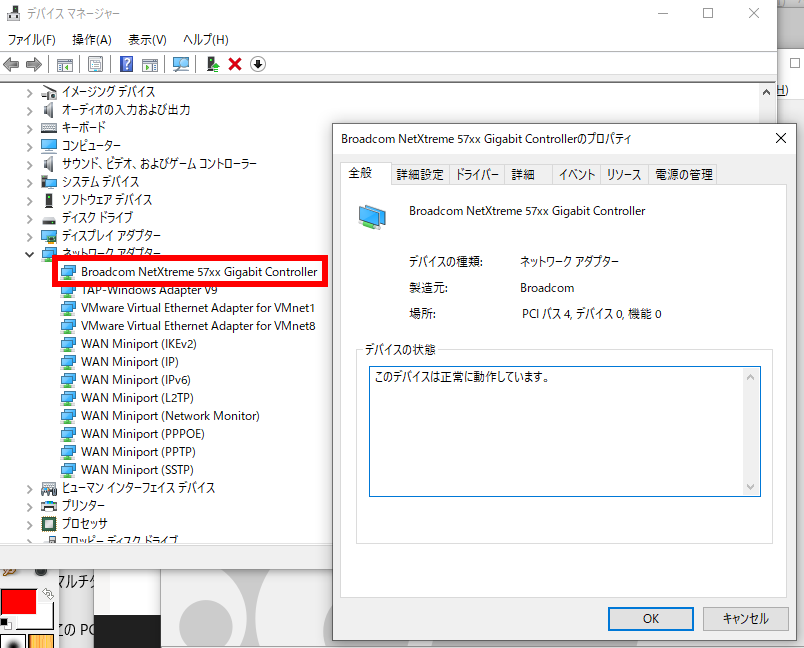
Task: Expand サウンド、ビデオ、およびゲーム コントローラー
Action: coord(30,165)
